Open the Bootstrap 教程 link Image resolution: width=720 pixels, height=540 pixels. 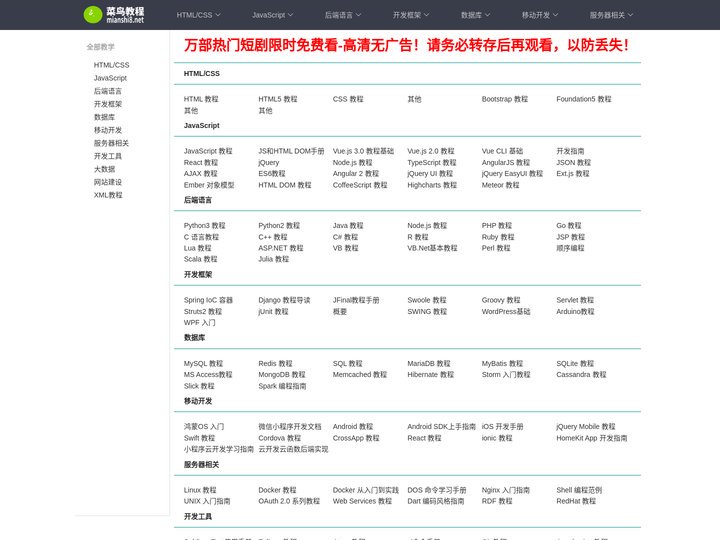pos(505,99)
